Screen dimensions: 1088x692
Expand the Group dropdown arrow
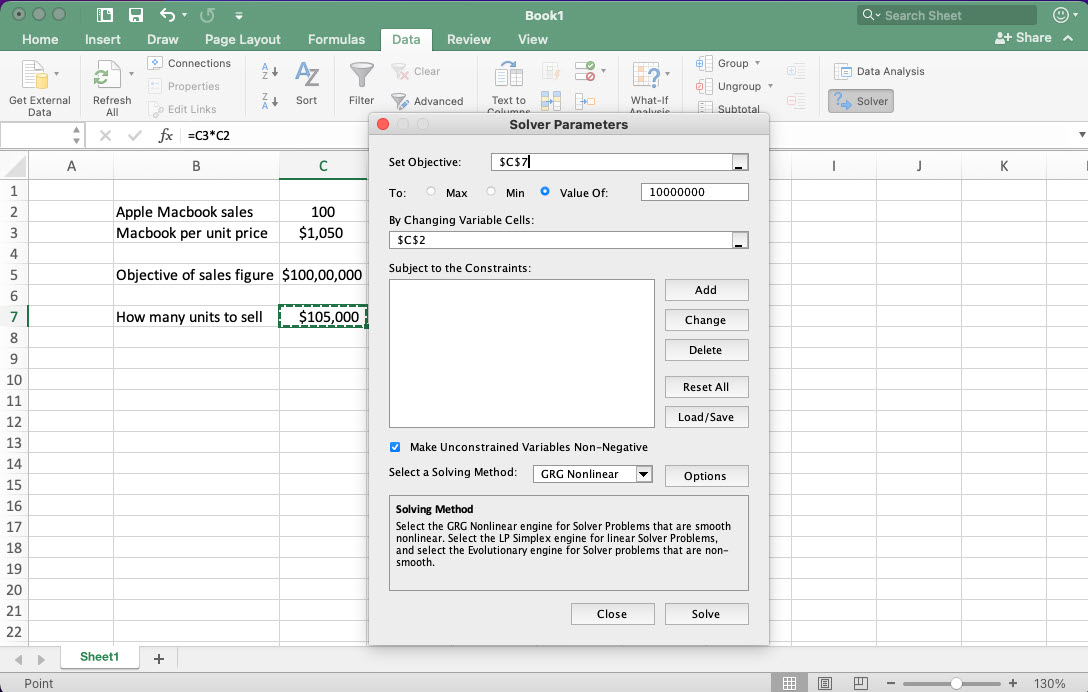pos(757,63)
